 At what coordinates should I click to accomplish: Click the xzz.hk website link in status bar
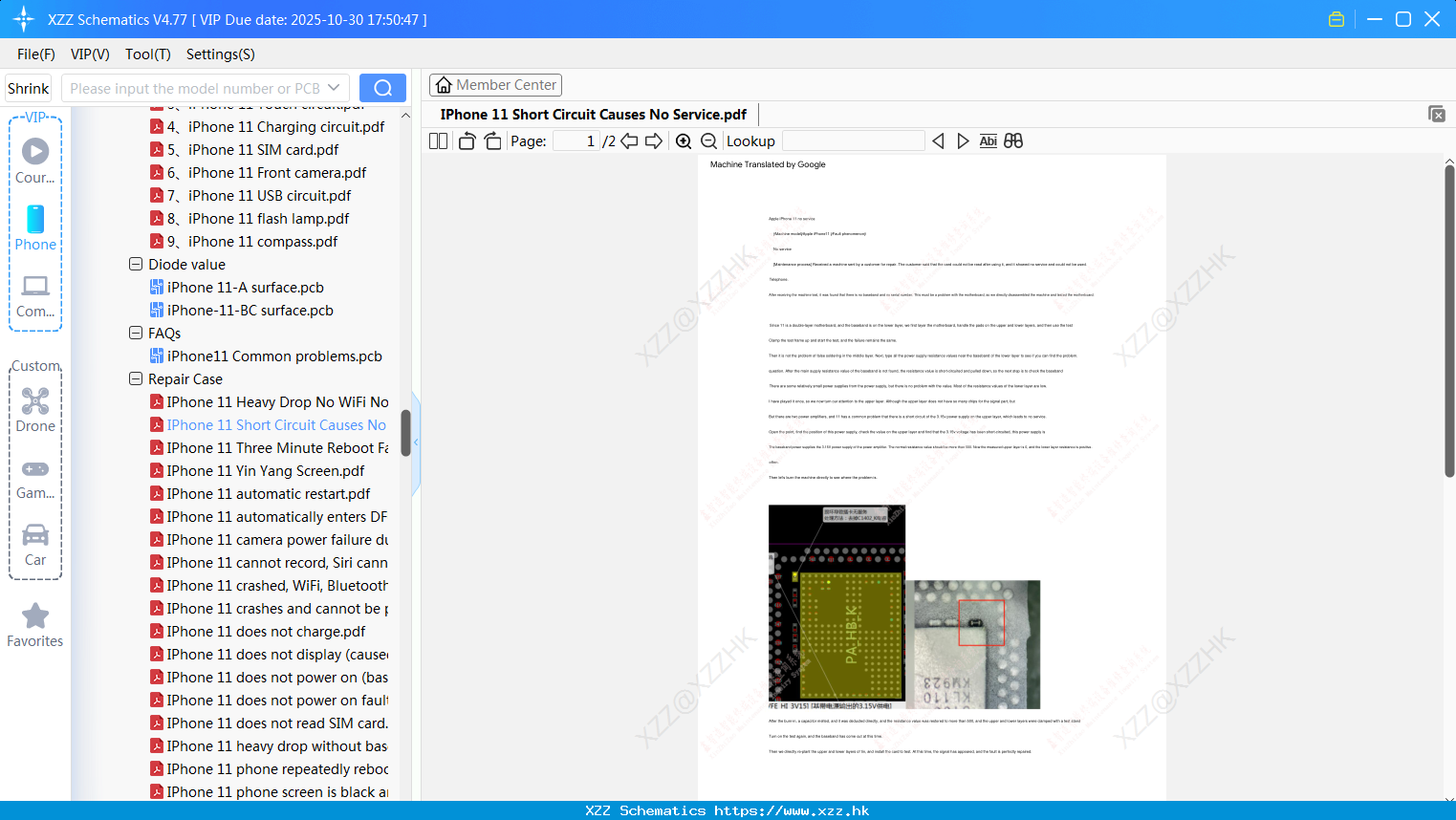tap(792, 810)
